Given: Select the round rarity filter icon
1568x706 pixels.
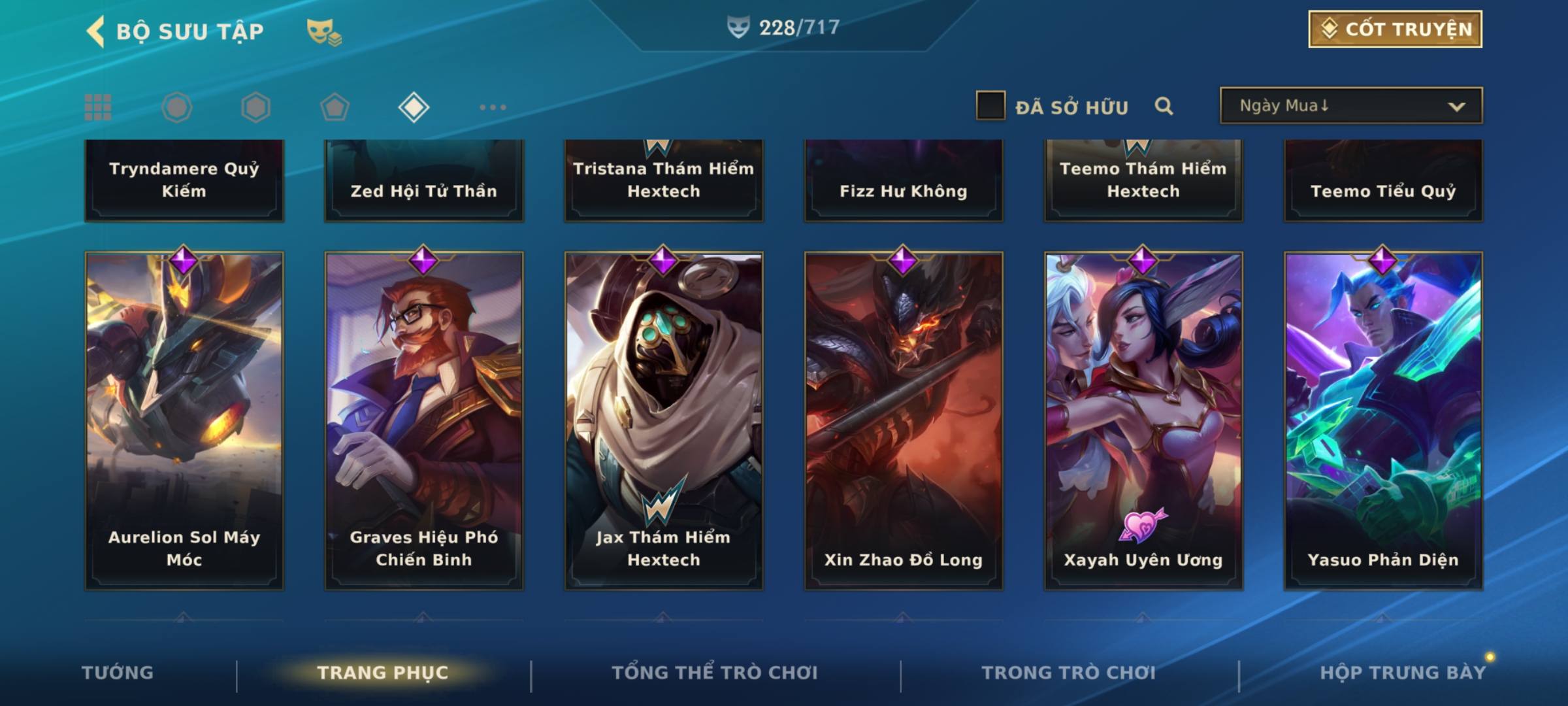Looking at the screenshot, I should tap(176, 107).
